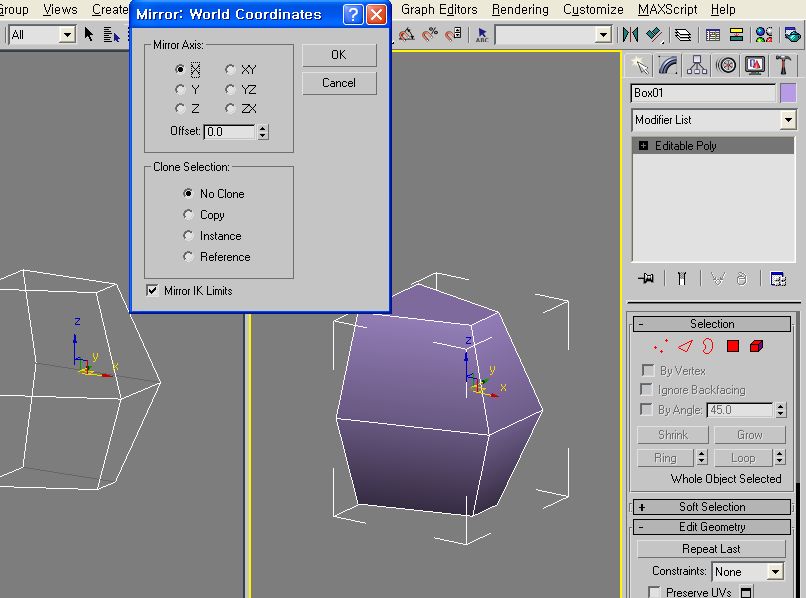The height and width of the screenshot is (598, 806).
Task: Open the MAXScript menu
Action: (667, 9)
